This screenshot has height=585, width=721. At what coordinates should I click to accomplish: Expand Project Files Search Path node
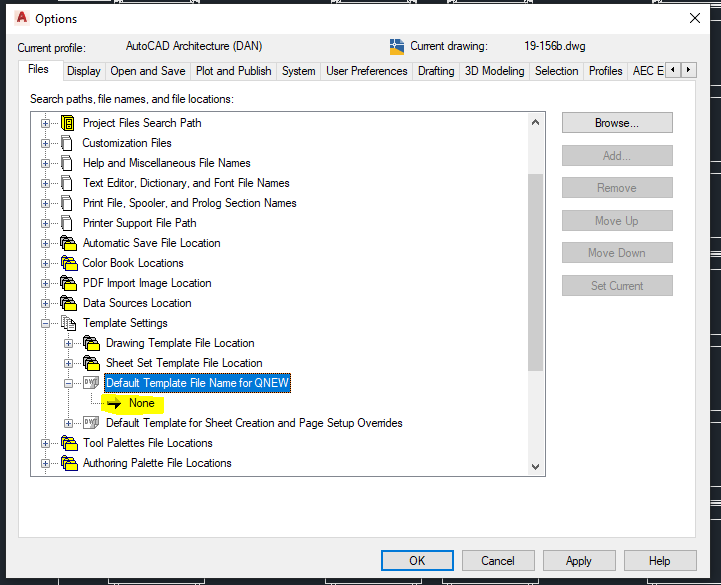click(45, 123)
